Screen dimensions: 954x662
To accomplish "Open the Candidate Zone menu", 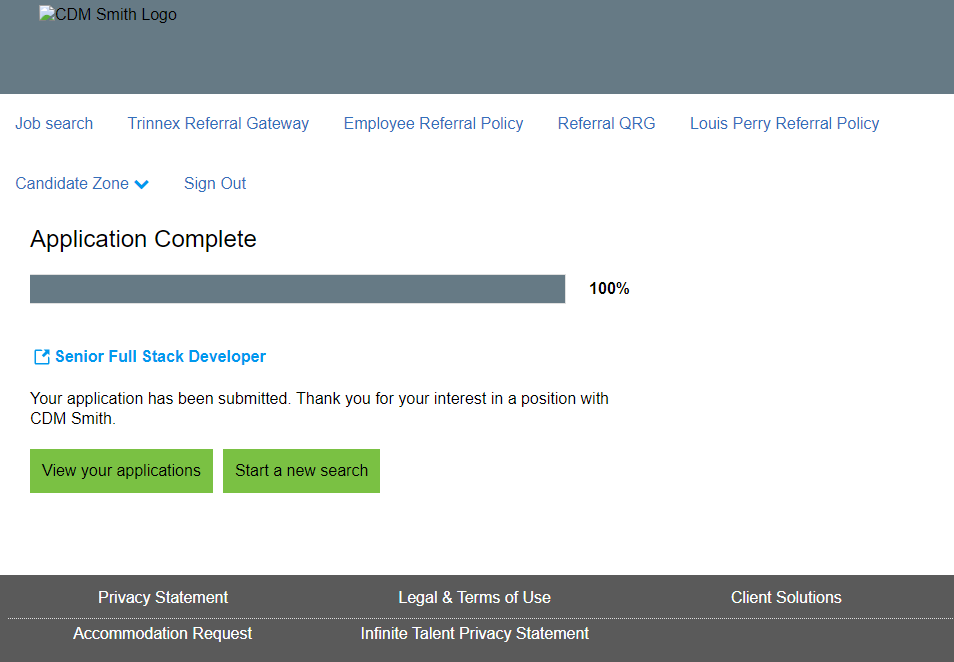I will (72, 184).
